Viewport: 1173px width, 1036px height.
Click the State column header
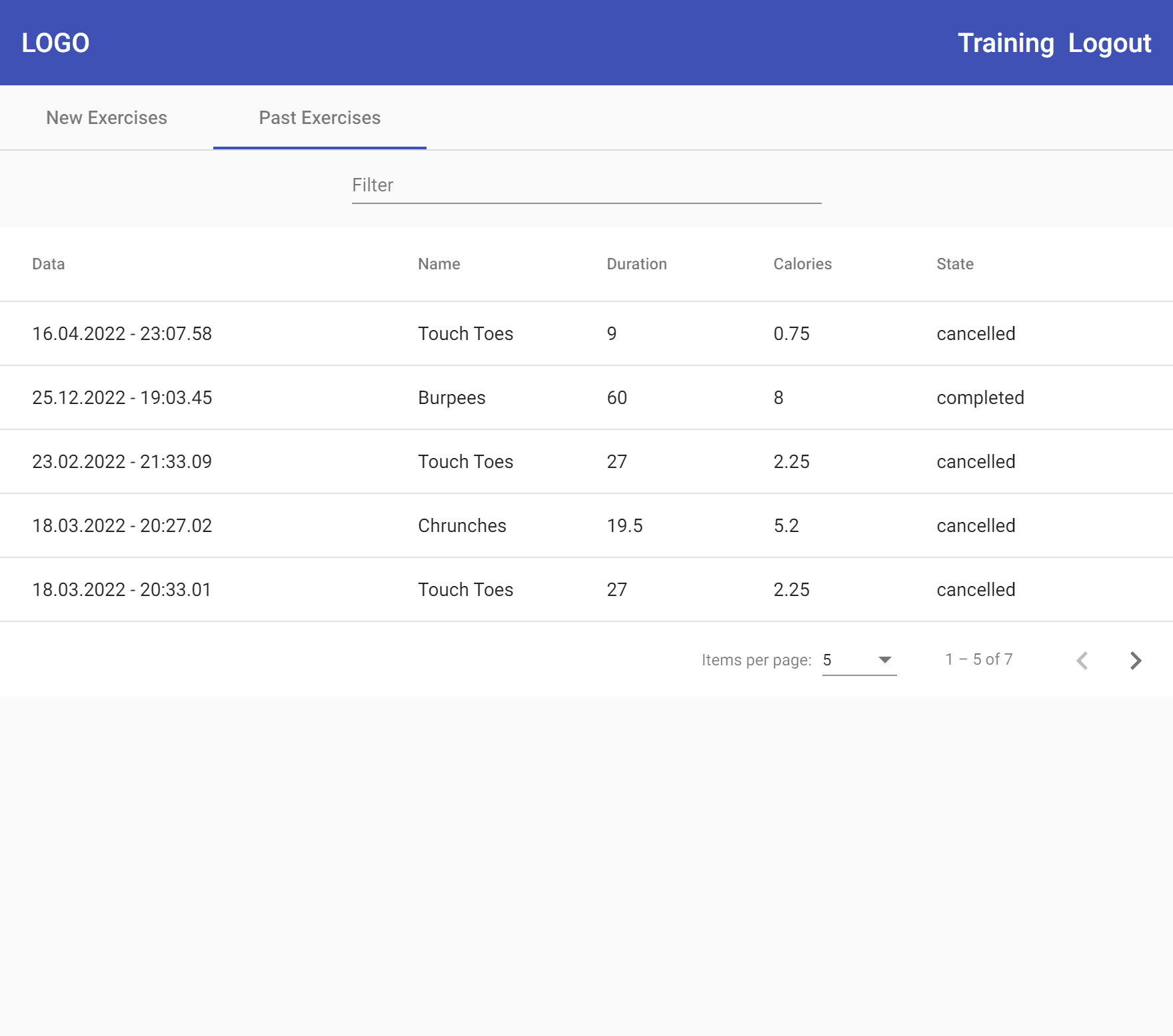pos(954,264)
